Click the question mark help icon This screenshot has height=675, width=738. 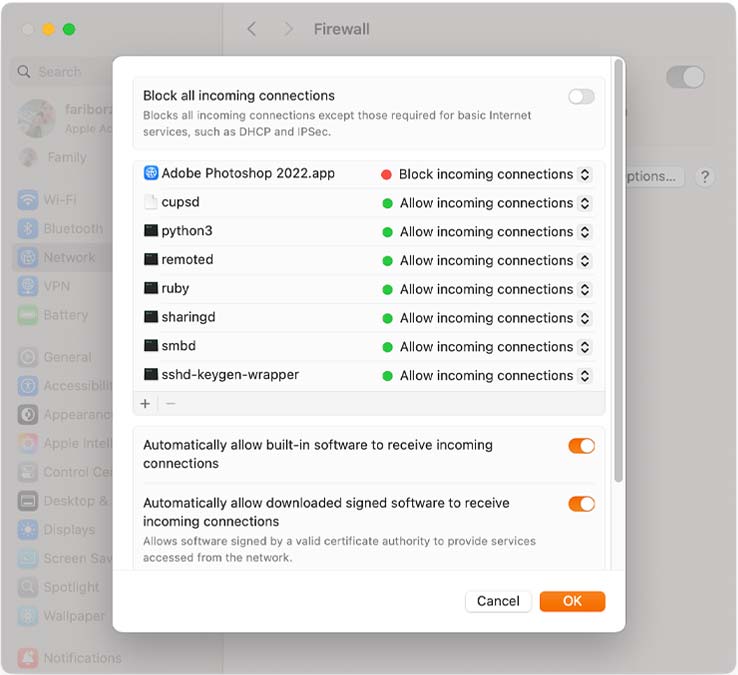pos(705,176)
